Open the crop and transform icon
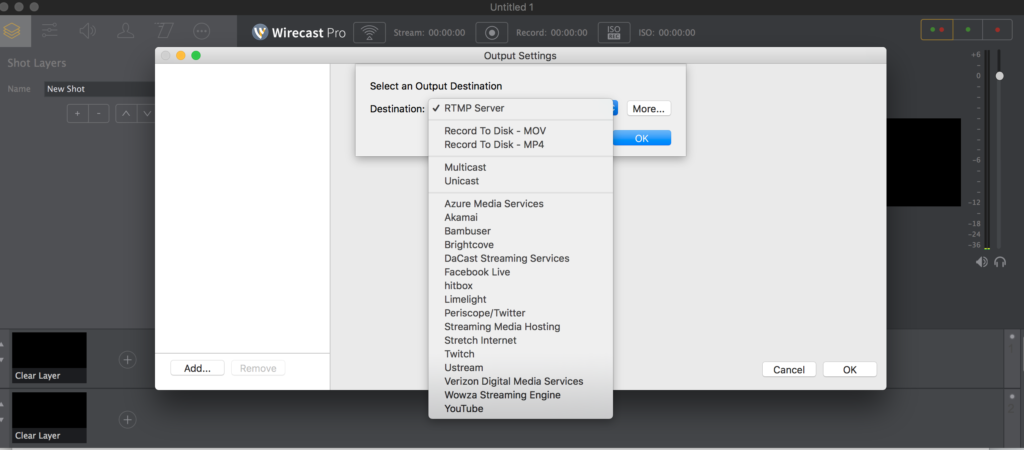The height and width of the screenshot is (450, 1024). click(163, 31)
